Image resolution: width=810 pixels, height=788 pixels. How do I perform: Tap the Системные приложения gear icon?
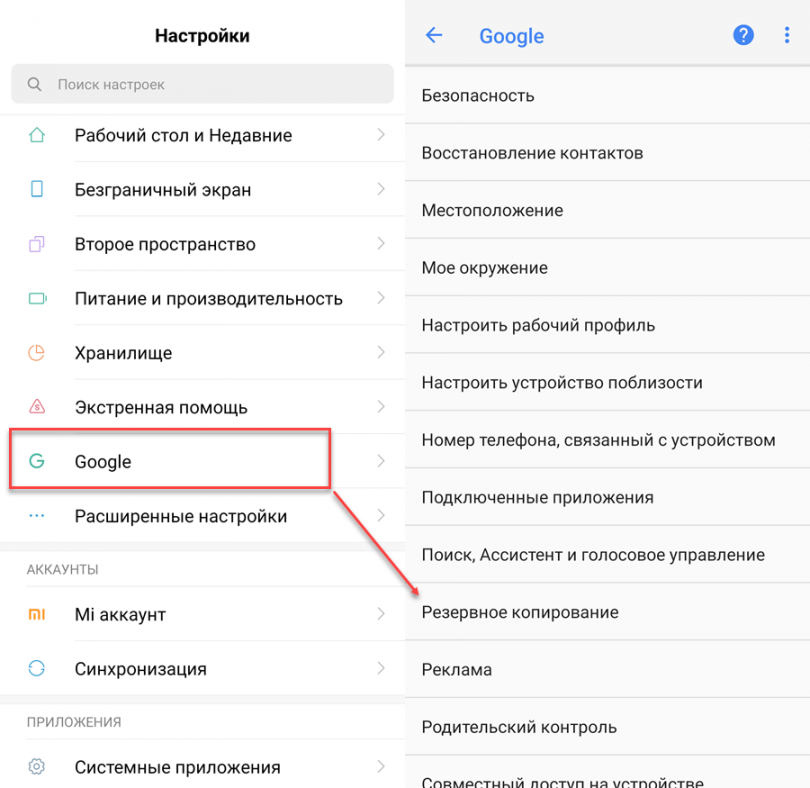click(37, 767)
